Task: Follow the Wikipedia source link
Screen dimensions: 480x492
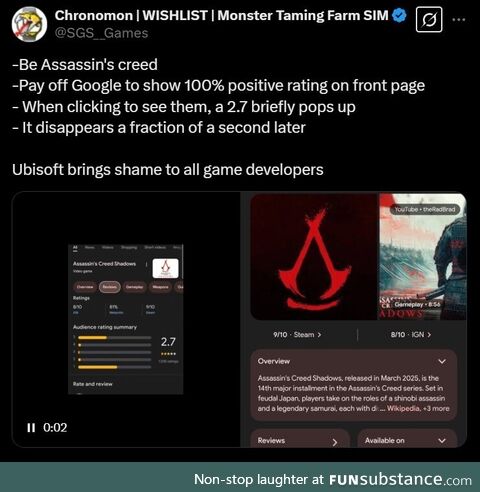Action: (403, 408)
